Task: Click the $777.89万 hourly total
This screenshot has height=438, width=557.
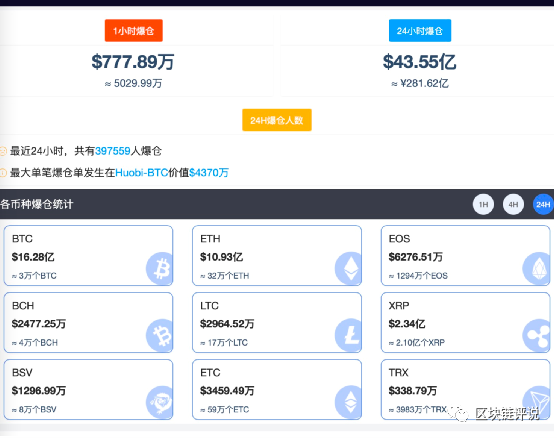Action: 133,61
